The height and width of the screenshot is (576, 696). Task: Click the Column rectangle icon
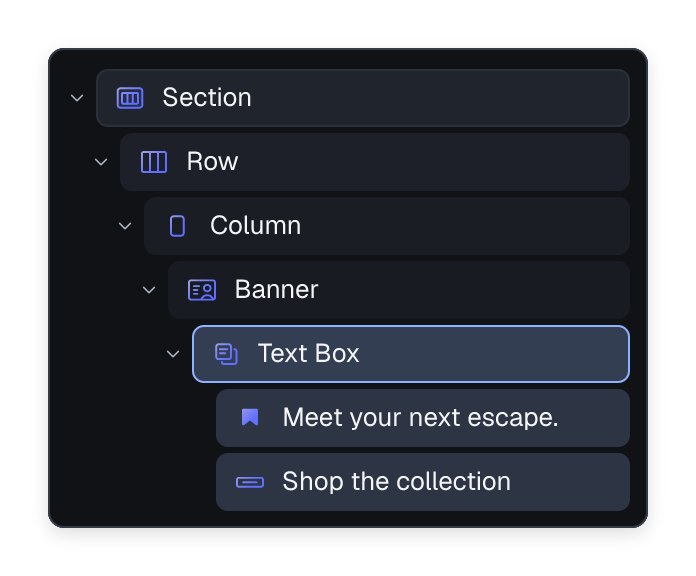tap(178, 226)
